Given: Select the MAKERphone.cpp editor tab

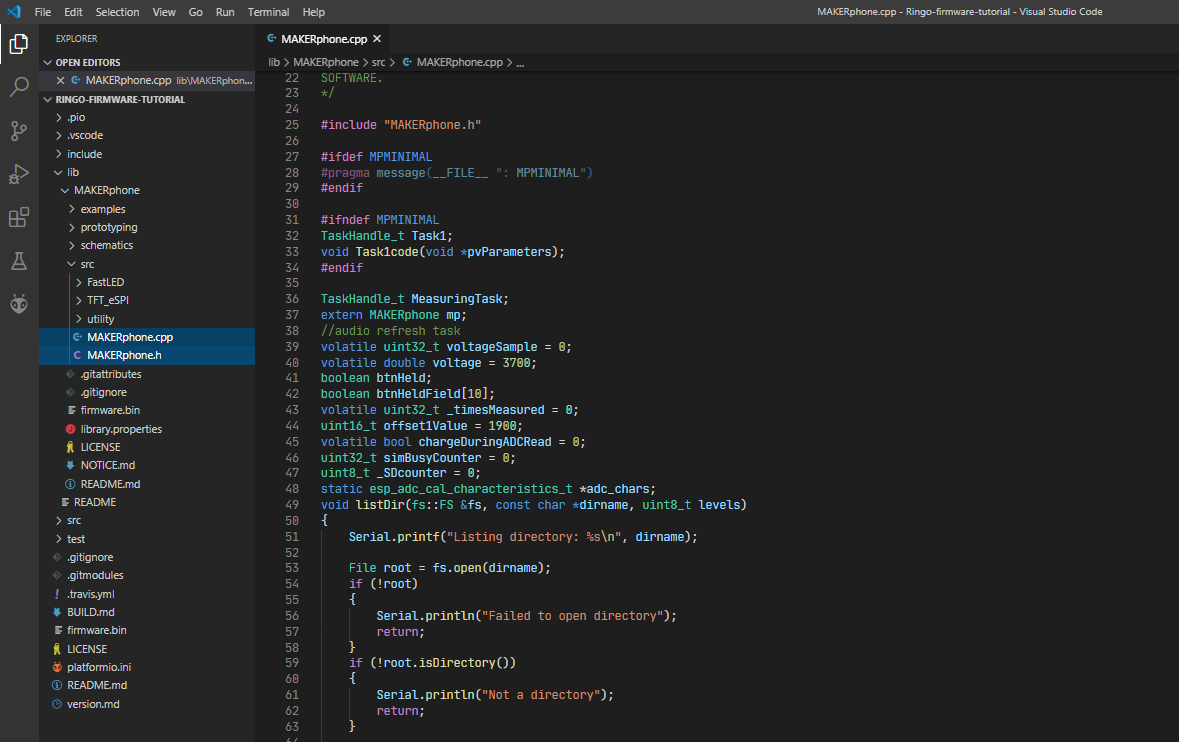Looking at the screenshot, I should (x=324, y=39).
